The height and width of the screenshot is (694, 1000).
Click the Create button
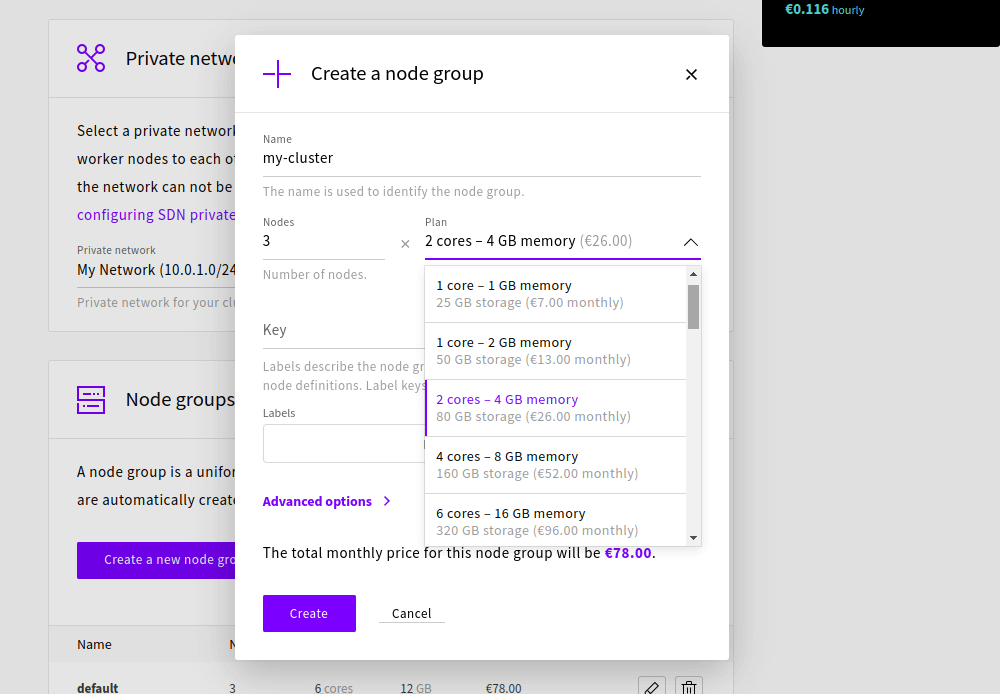tap(309, 614)
